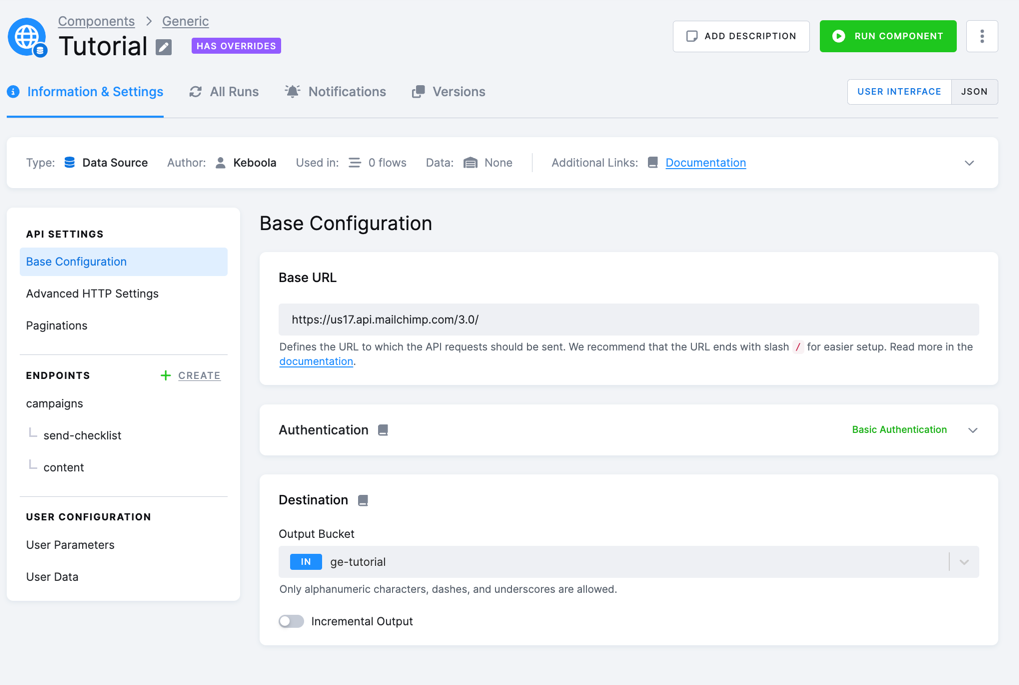This screenshot has width=1019, height=685.
Task: Expand the component info bar chevron
Action: pos(969,163)
